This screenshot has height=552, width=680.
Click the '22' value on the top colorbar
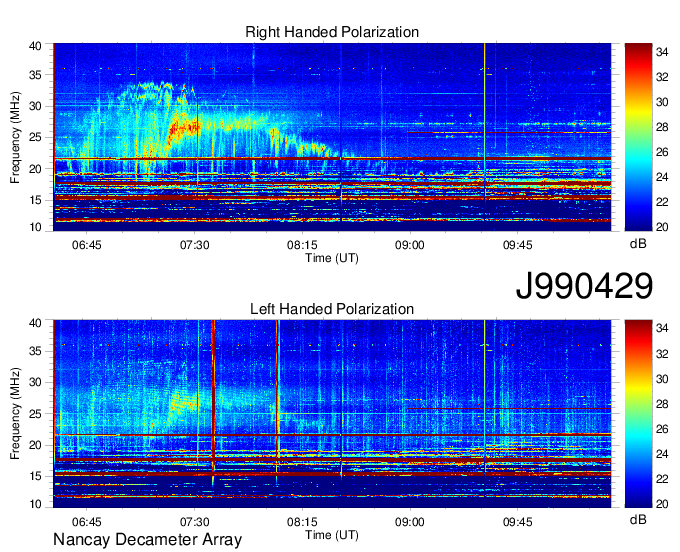point(662,202)
